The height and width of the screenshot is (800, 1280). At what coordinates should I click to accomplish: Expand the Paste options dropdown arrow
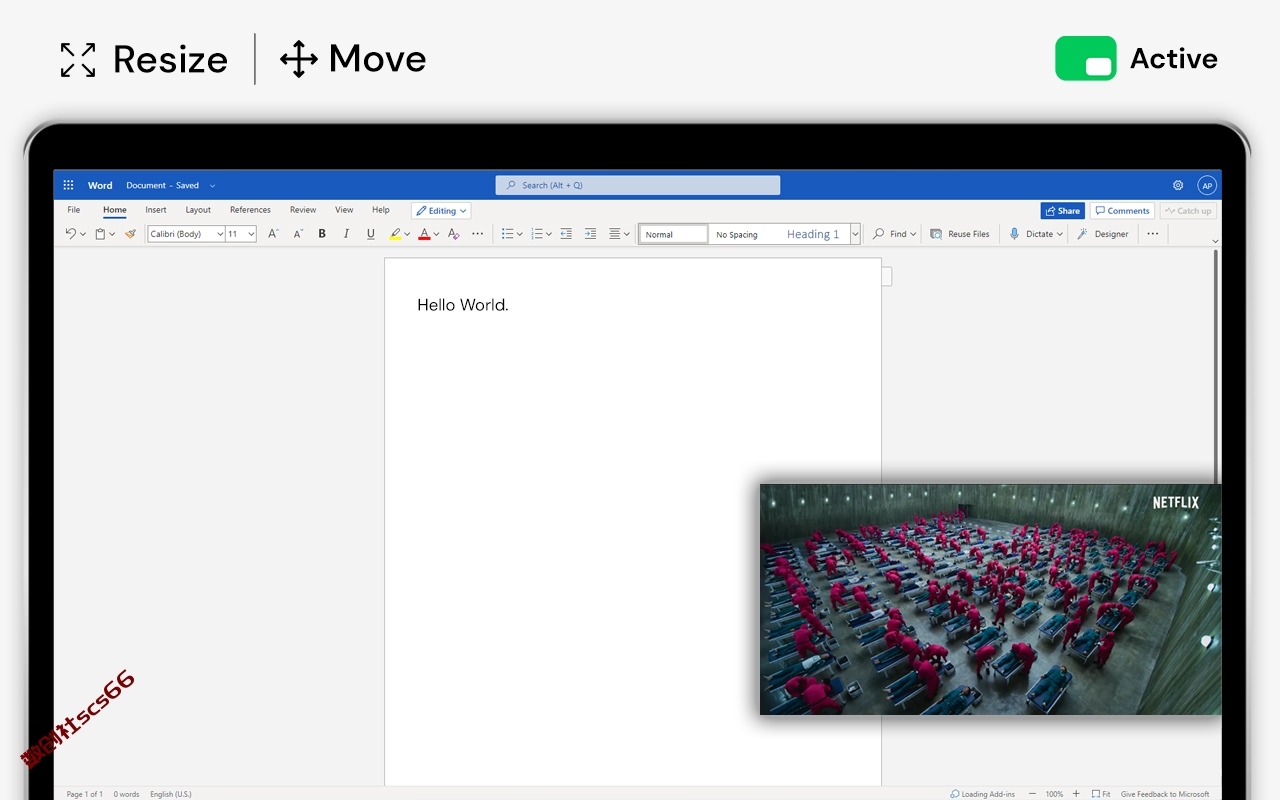tap(112, 234)
